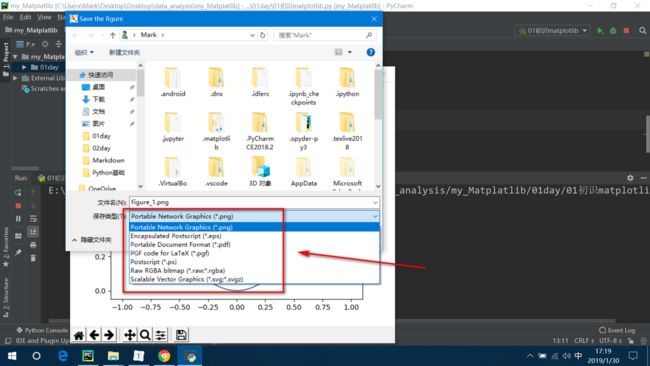Image resolution: width=650 pixels, height=366 pixels.
Task: Select Postscript (*.ps) option
Action: coord(255,262)
